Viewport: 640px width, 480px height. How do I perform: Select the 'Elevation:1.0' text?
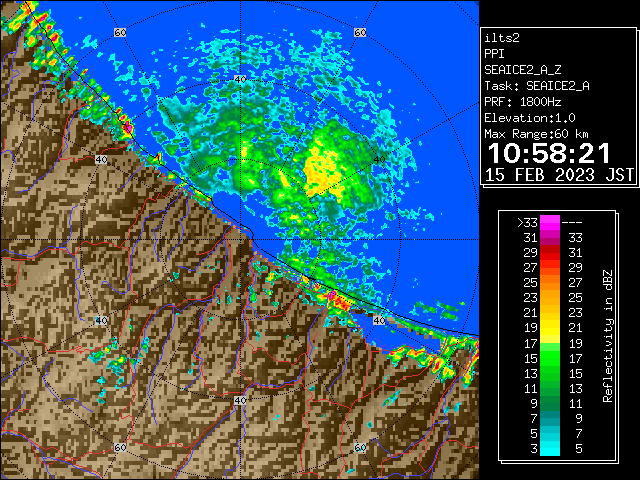(530, 118)
